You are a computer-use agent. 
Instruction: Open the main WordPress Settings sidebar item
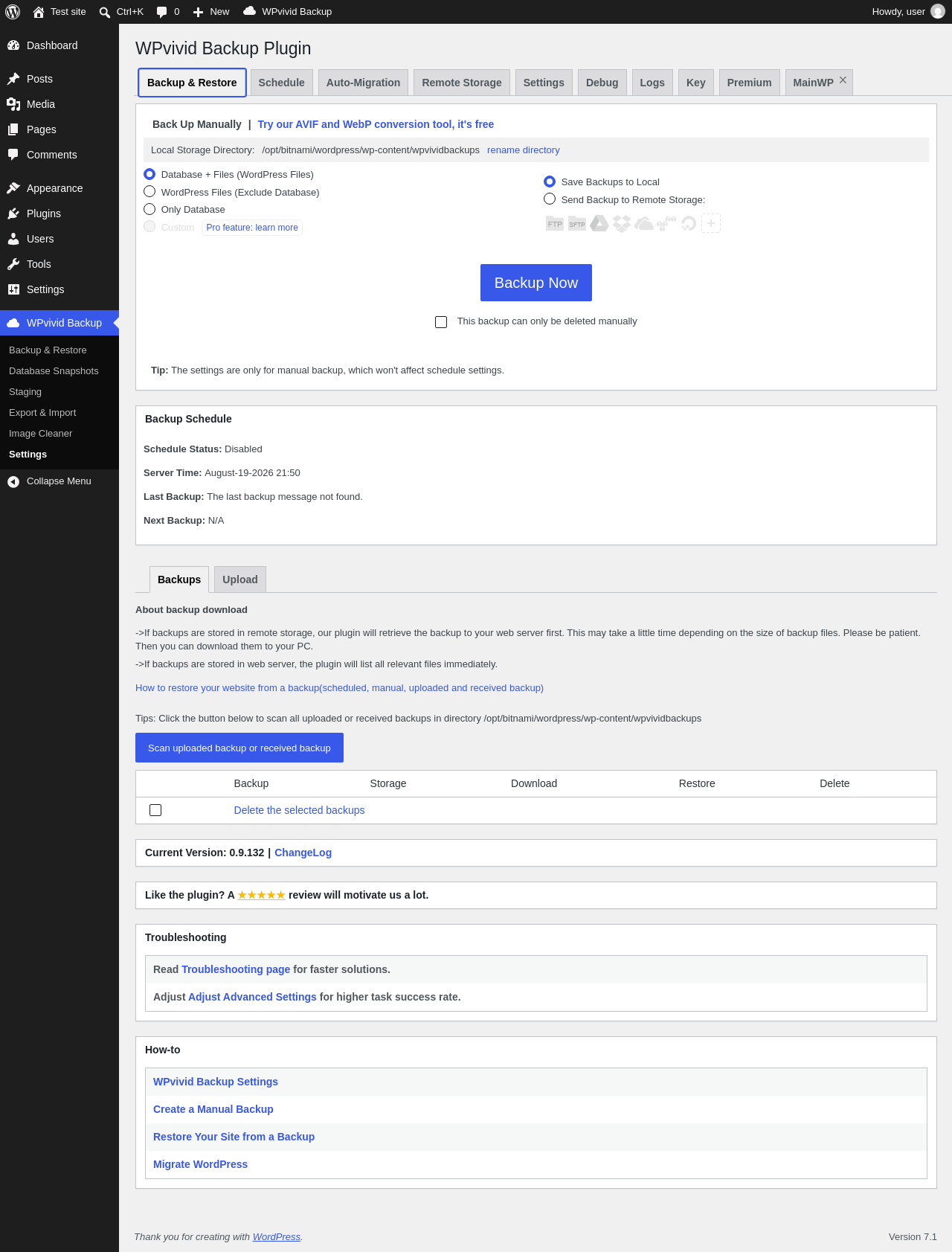59,289
